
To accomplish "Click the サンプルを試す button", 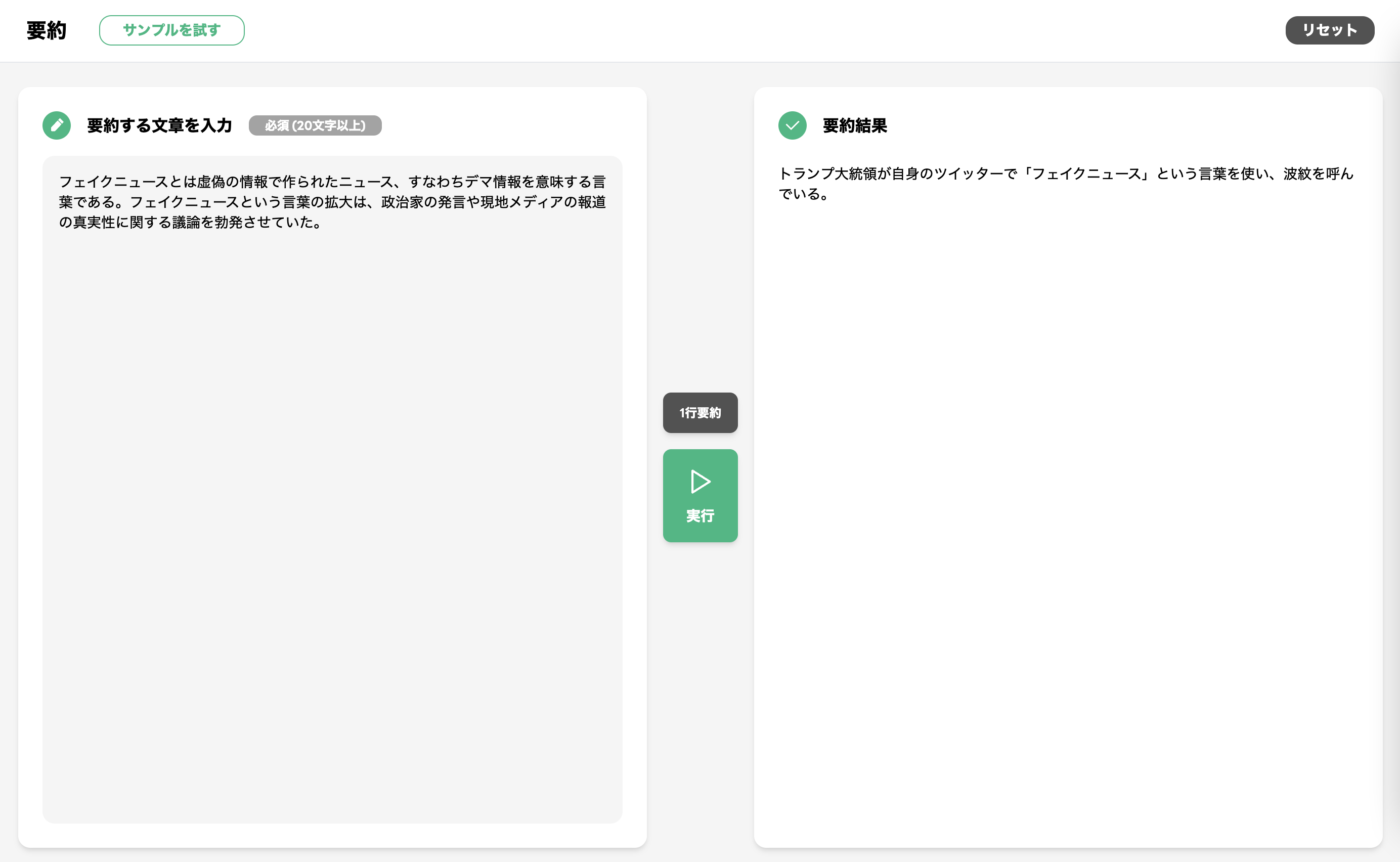I will click(x=171, y=30).
